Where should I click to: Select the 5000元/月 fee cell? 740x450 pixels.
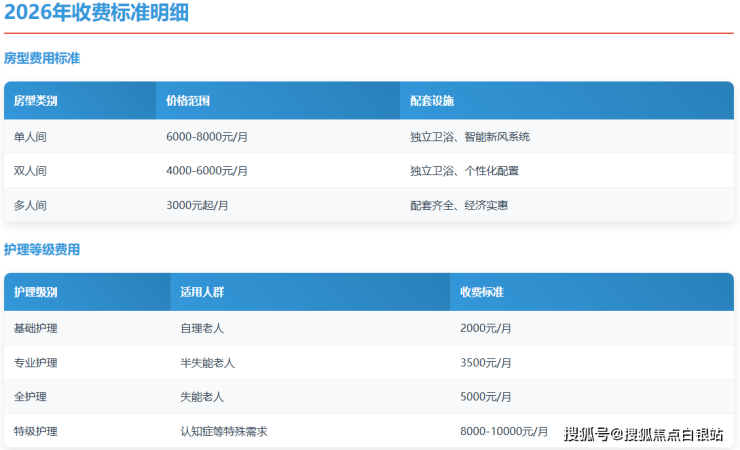(x=486, y=396)
